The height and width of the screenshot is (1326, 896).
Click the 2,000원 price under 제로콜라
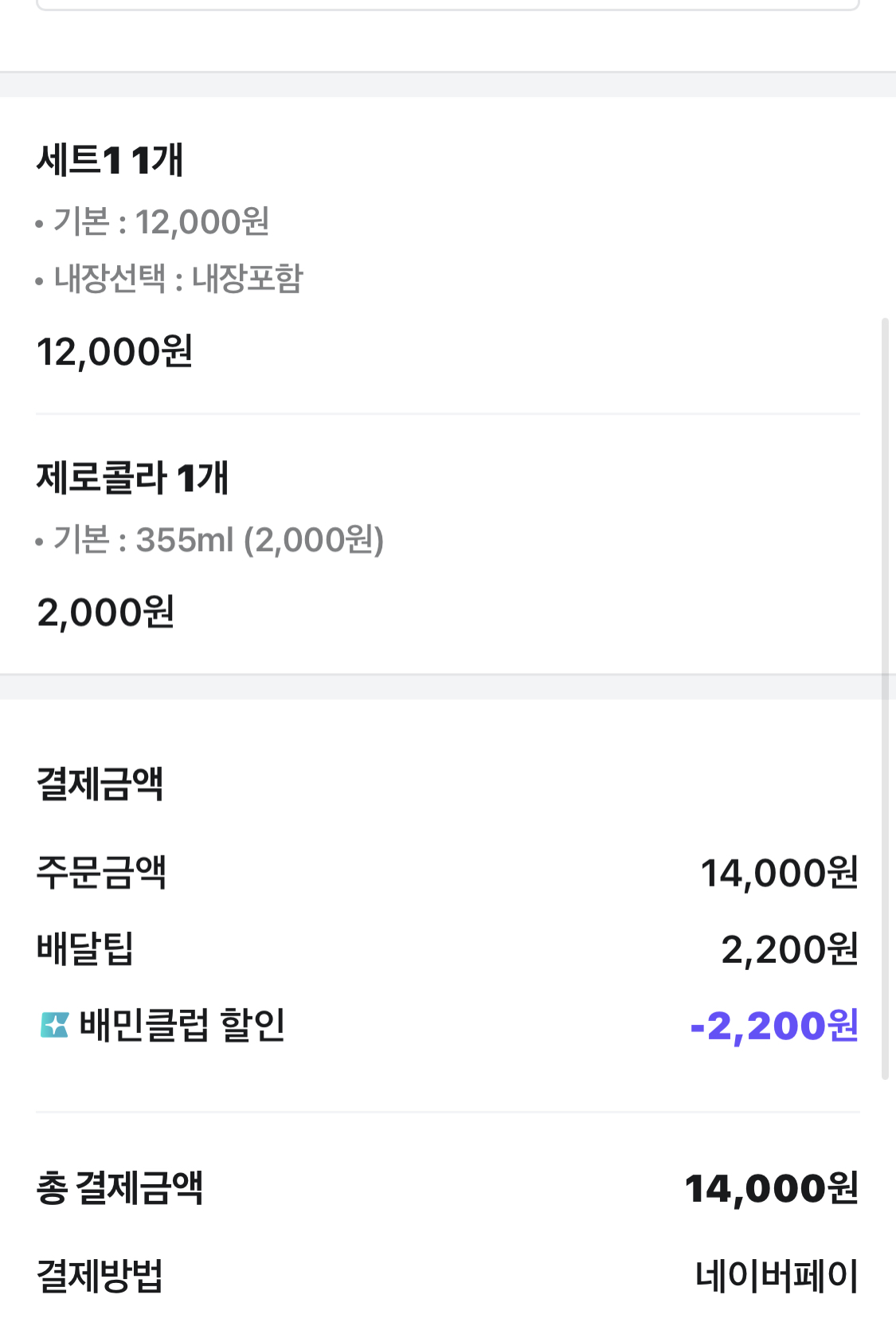coord(106,612)
